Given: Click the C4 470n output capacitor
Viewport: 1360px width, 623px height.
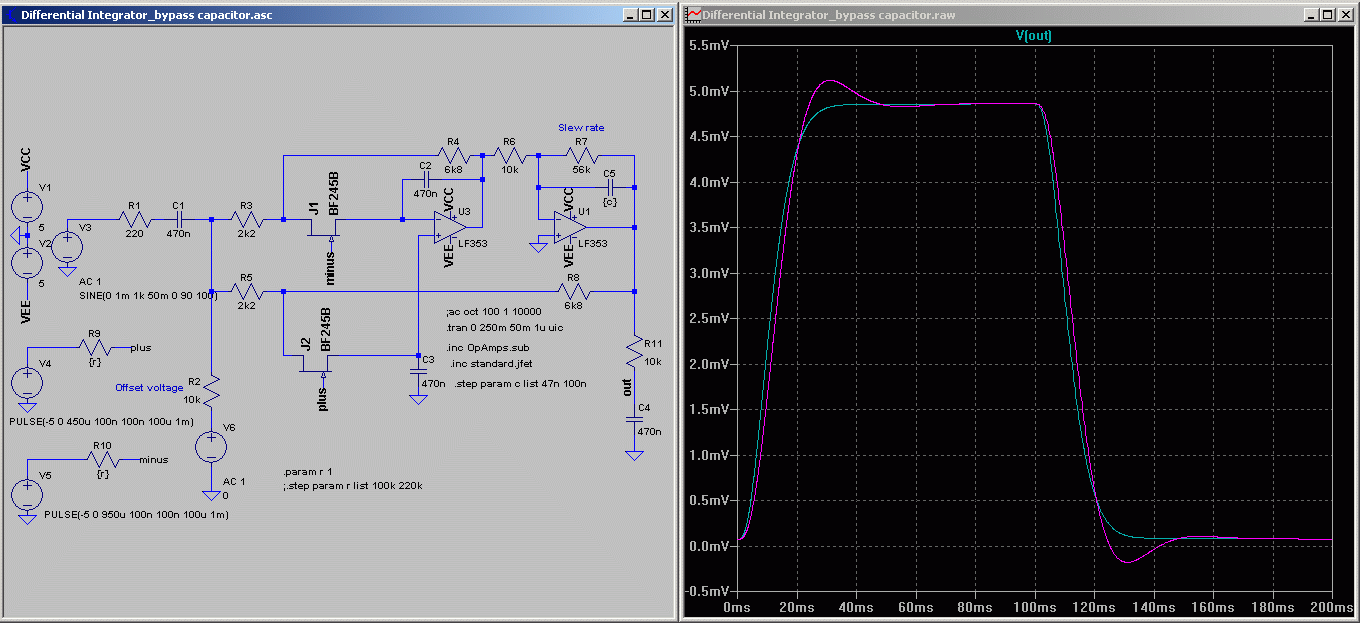Looking at the screenshot, I should point(634,421).
